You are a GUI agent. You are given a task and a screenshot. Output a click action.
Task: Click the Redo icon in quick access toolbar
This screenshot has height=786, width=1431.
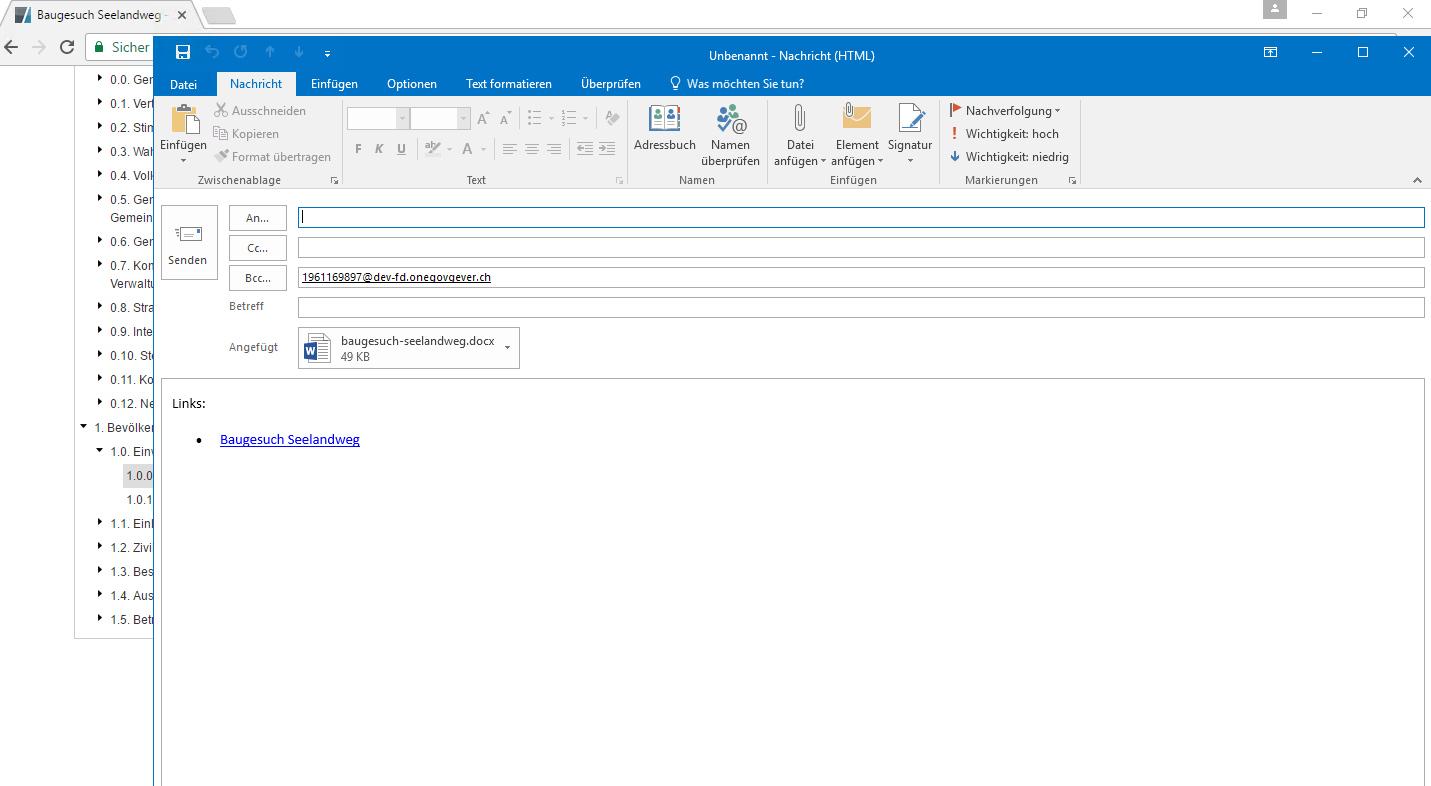click(241, 53)
